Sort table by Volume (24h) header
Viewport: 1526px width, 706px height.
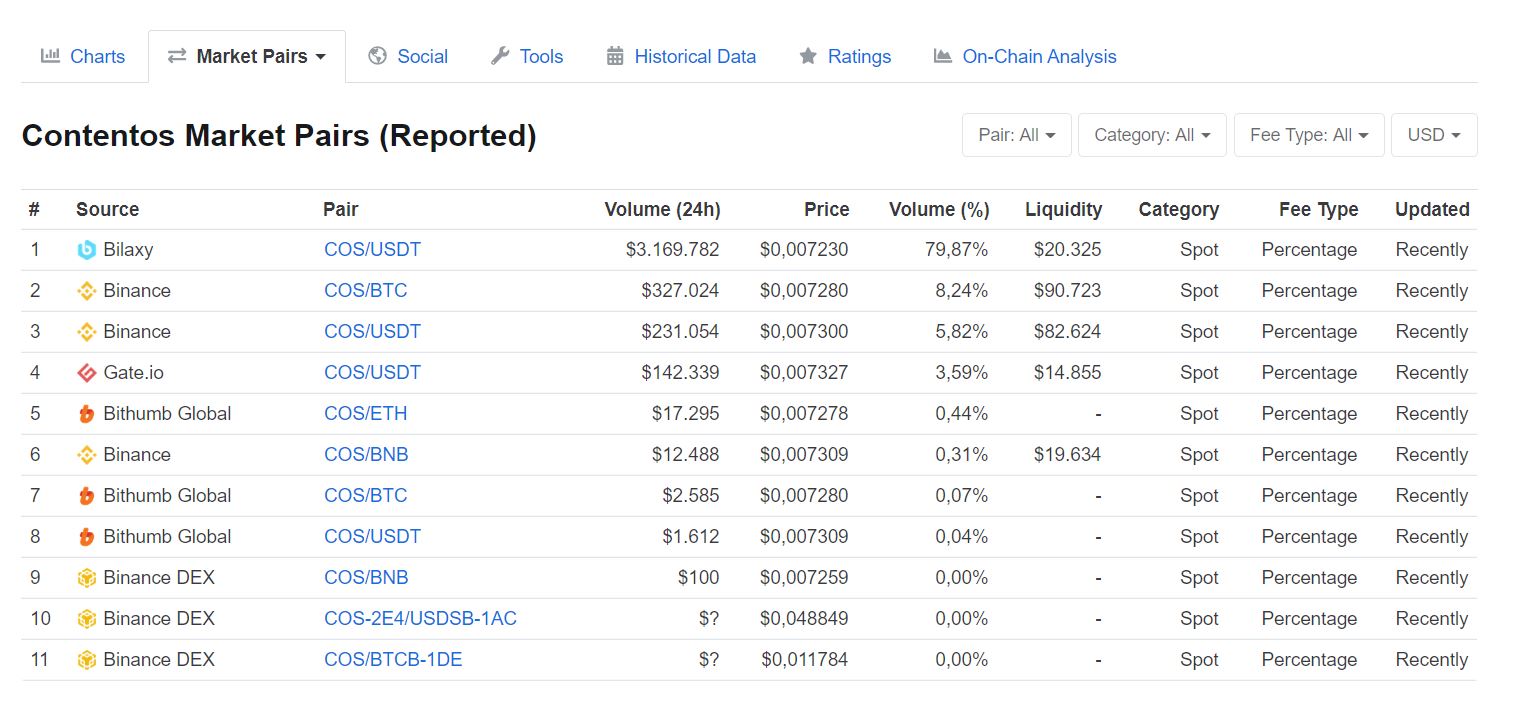tap(662, 209)
